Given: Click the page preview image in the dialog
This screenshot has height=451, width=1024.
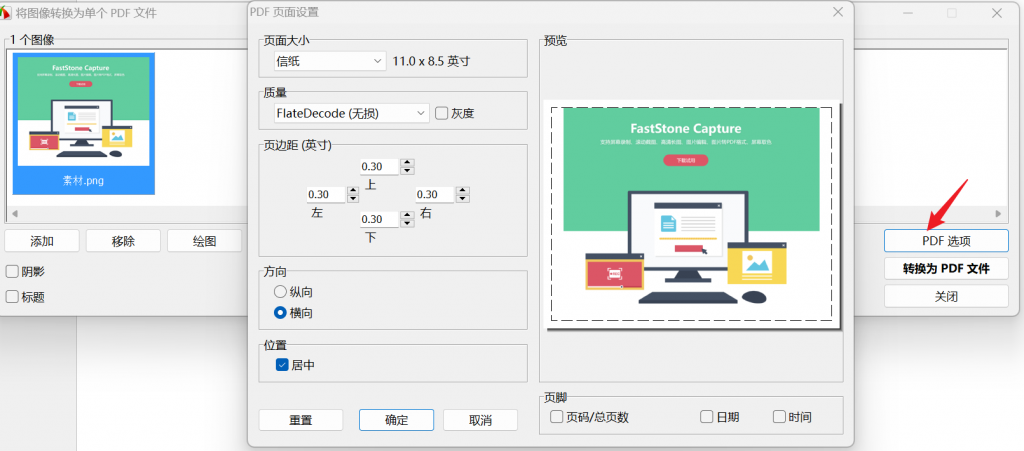Looking at the screenshot, I should [x=692, y=214].
